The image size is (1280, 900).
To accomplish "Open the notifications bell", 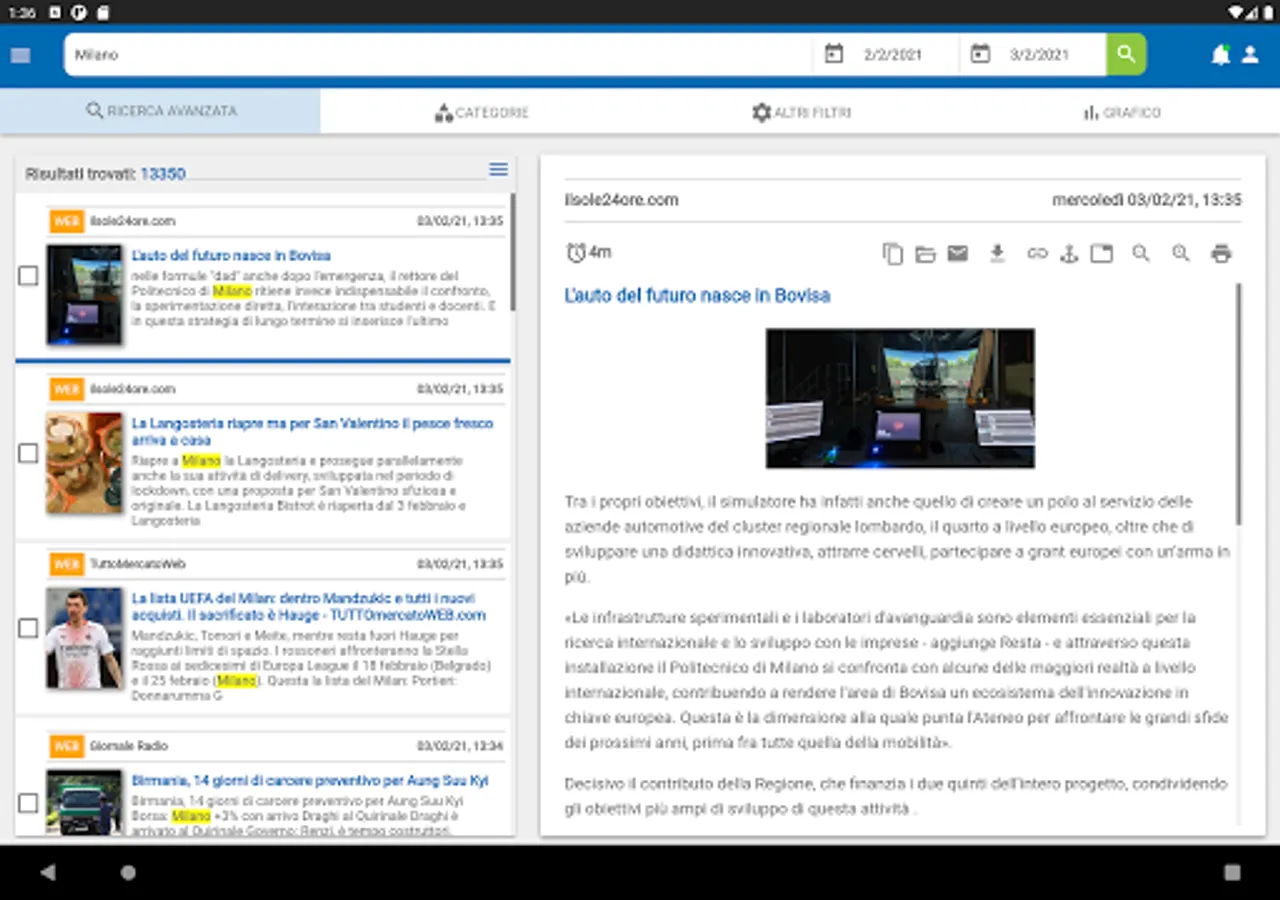I will [1220, 55].
